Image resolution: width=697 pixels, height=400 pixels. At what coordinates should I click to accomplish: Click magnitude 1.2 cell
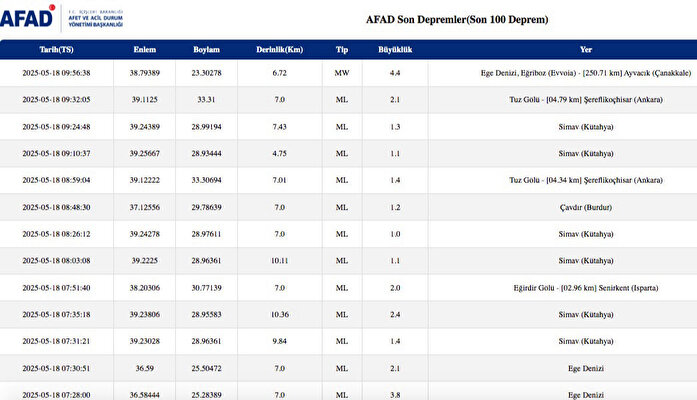point(395,207)
